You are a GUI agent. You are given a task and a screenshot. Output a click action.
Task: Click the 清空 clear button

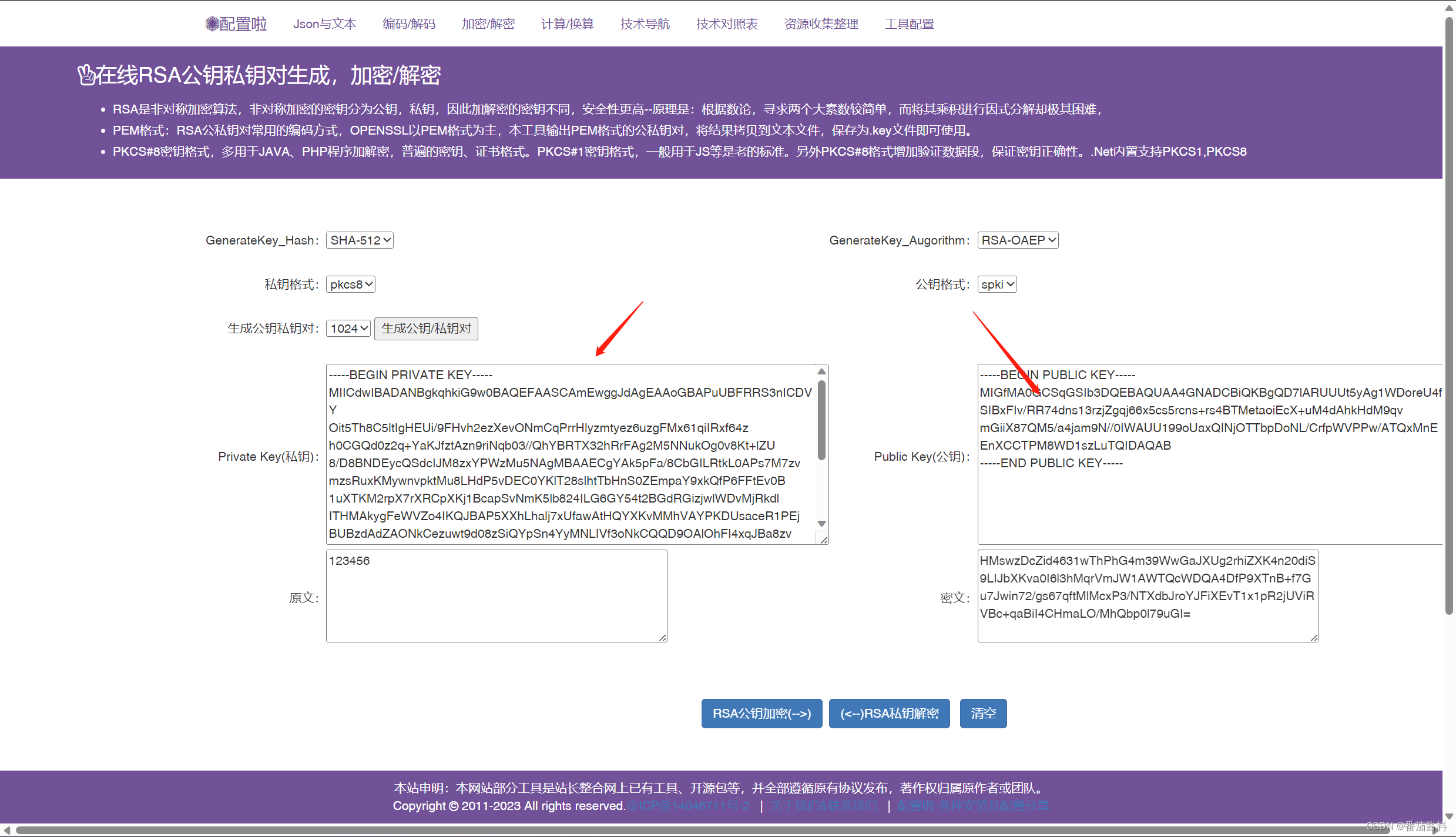coord(983,713)
